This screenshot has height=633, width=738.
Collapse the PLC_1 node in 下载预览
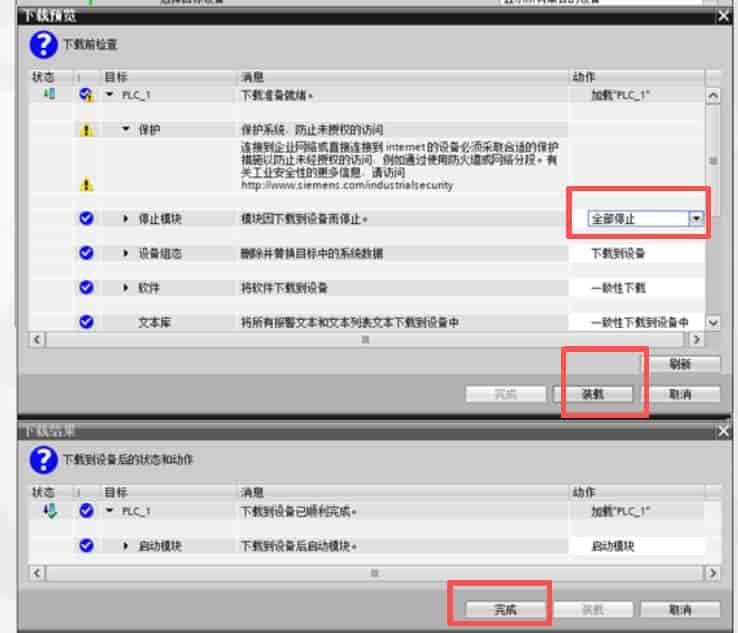[110, 95]
